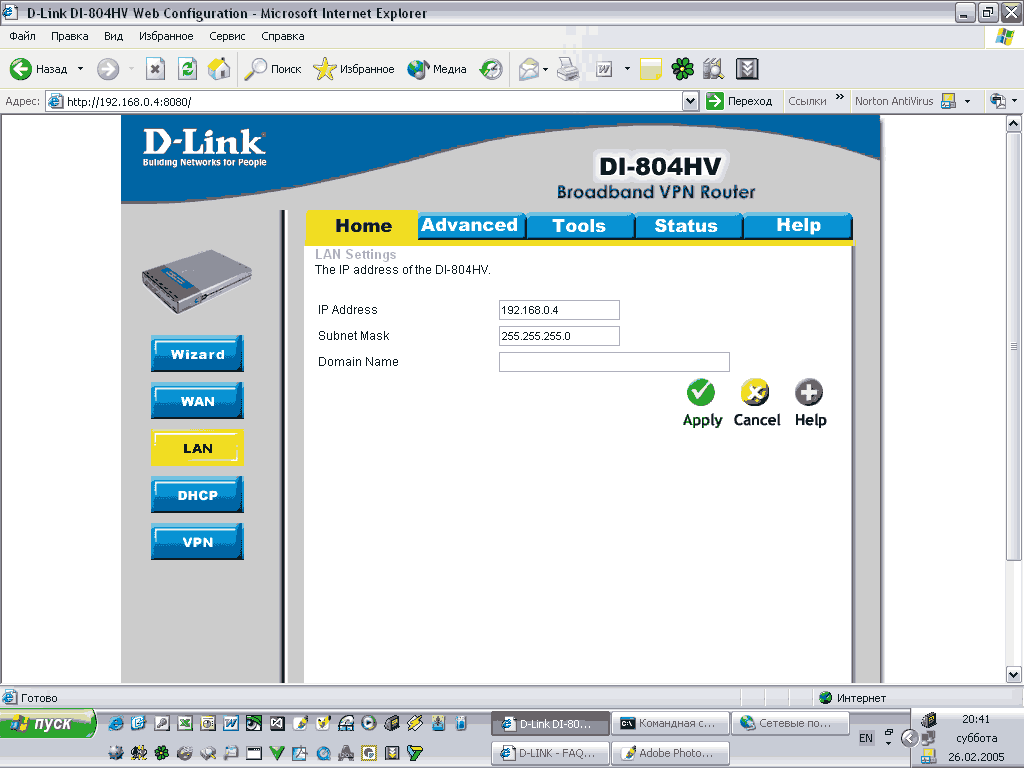Expand the Back button history dropdown
Image resolution: width=1024 pixels, height=768 pixels.
point(80,69)
